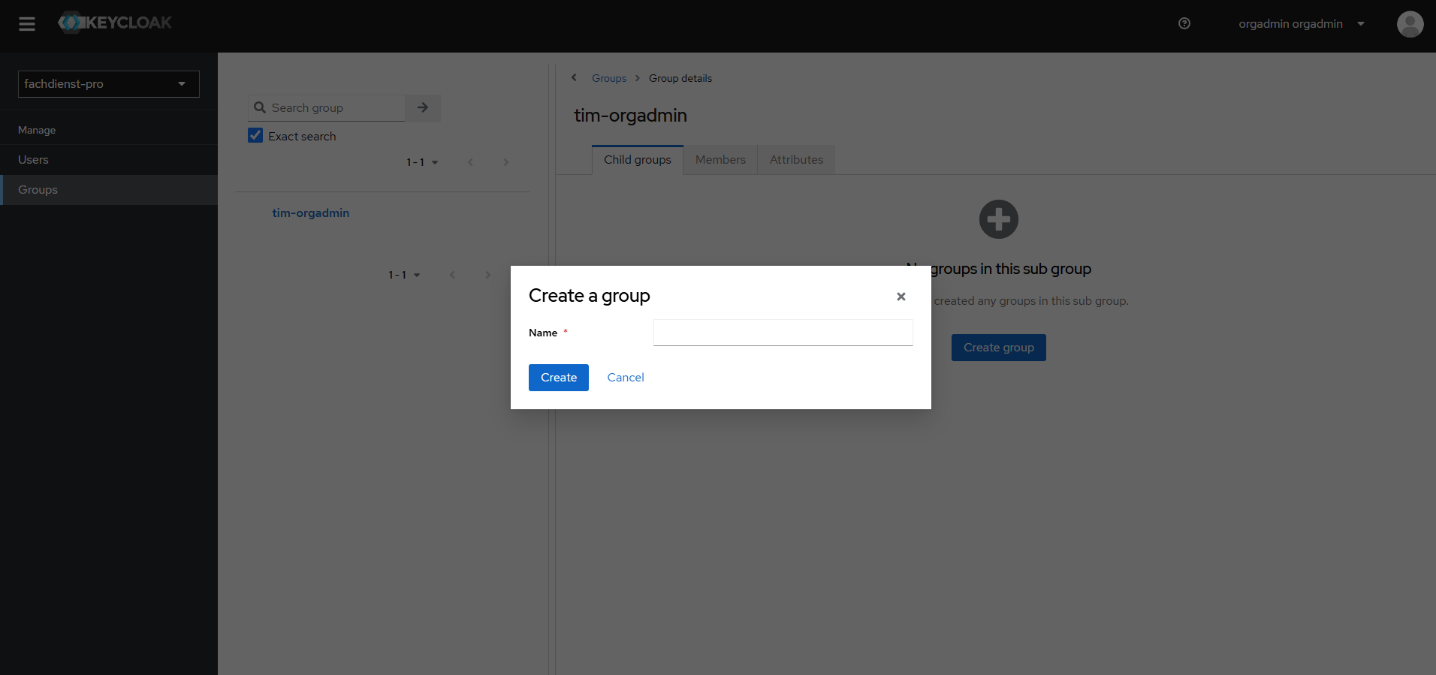
Task: Click the Group details breadcrumb text
Action: coord(681,78)
